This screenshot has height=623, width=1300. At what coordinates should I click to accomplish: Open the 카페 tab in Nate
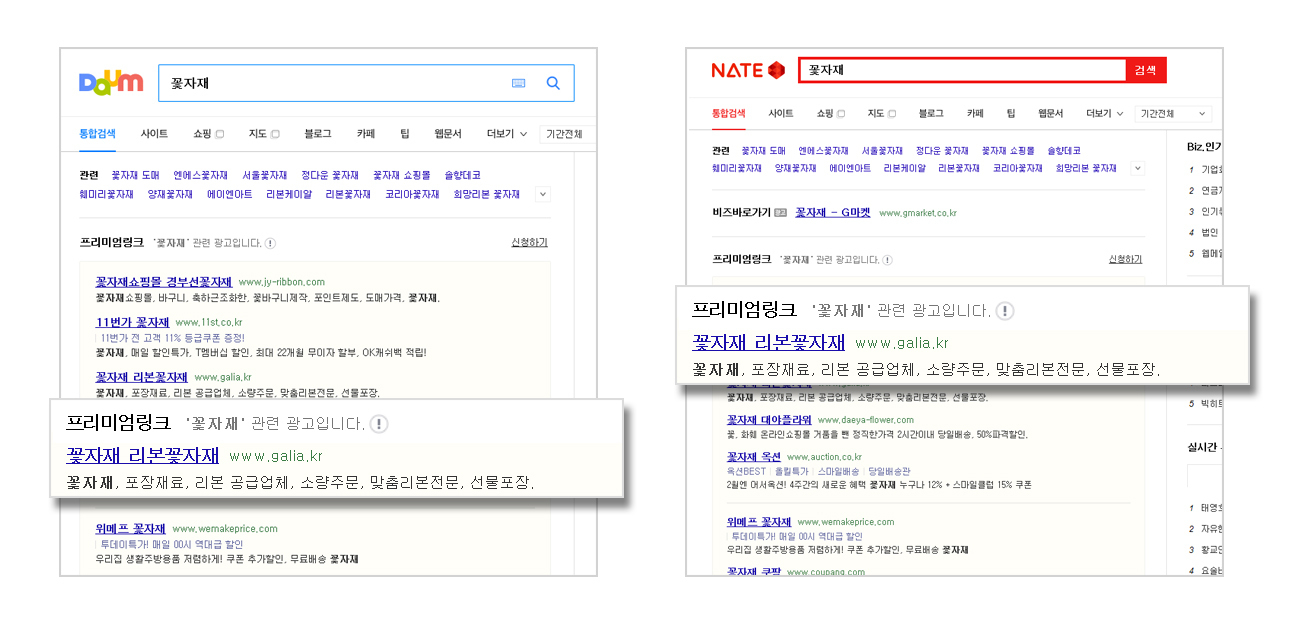coord(975,114)
